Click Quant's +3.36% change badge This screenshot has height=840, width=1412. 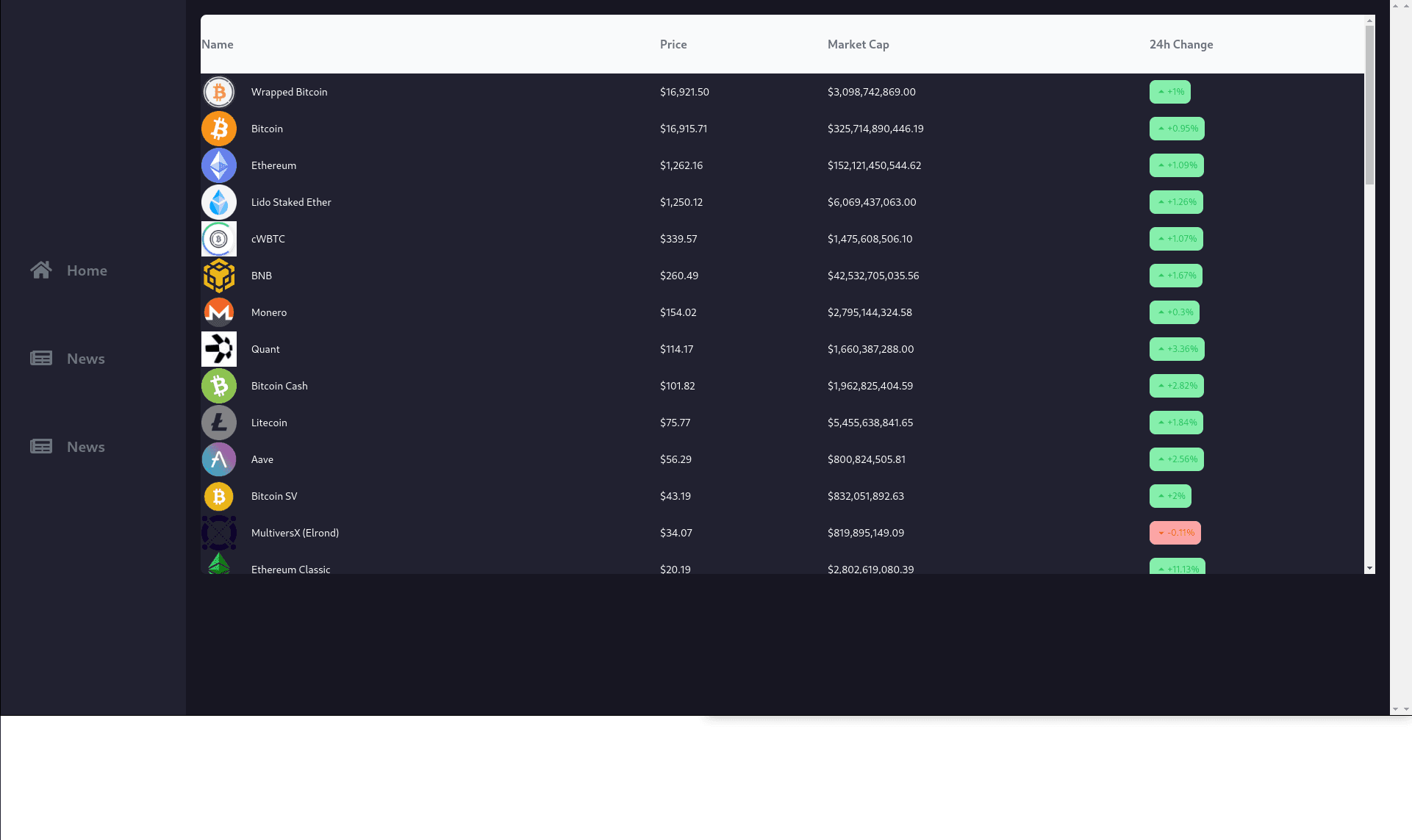1176,349
